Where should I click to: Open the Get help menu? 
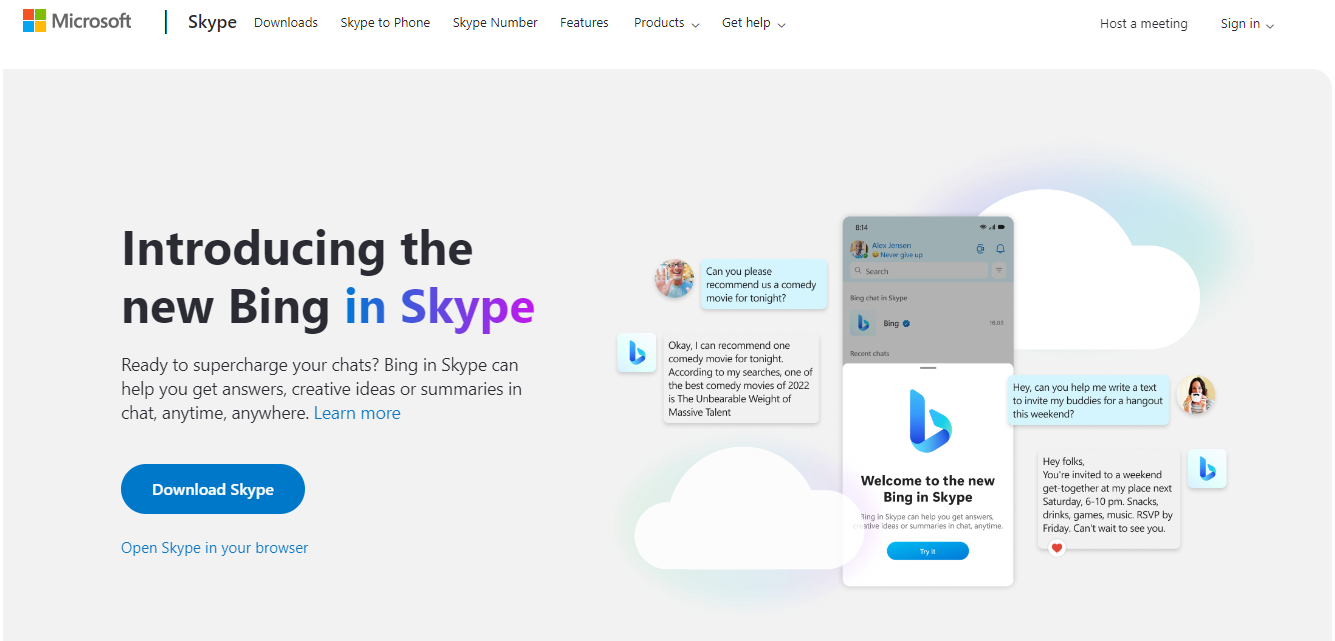coord(753,22)
